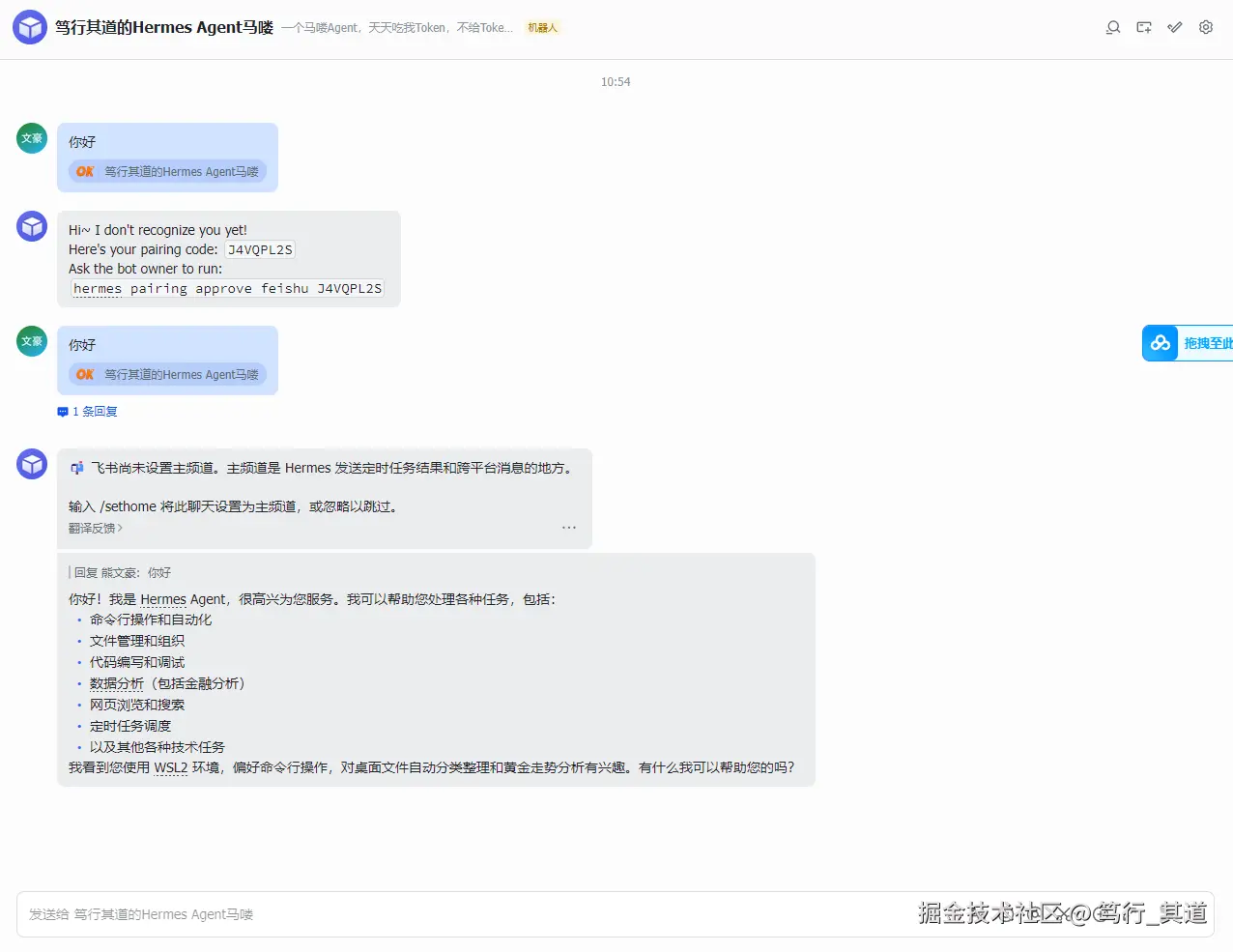Click the cloud icon on the 拖拽至此 panel
1233x952 pixels.
[x=1160, y=342]
